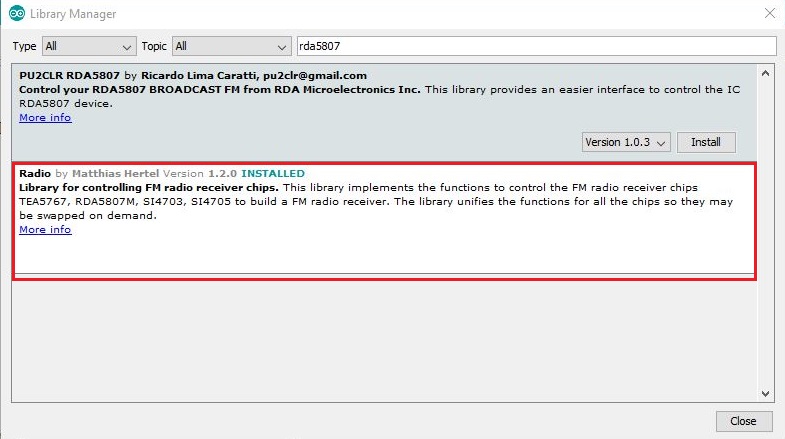This screenshot has height=439, width=785.
Task: Open the Topic filter dropdown
Action: click(231, 47)
